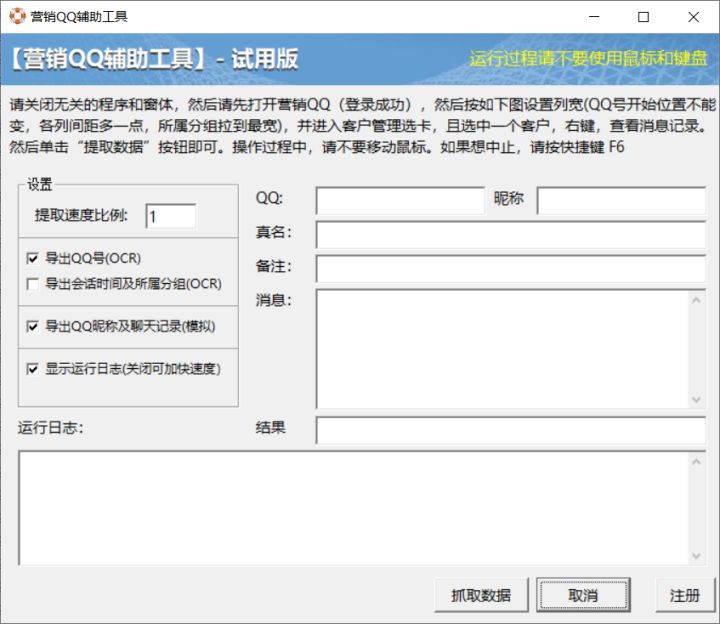
Task: Minimize the 营销QQ辅助工具 window
Action: coord(594,17)
